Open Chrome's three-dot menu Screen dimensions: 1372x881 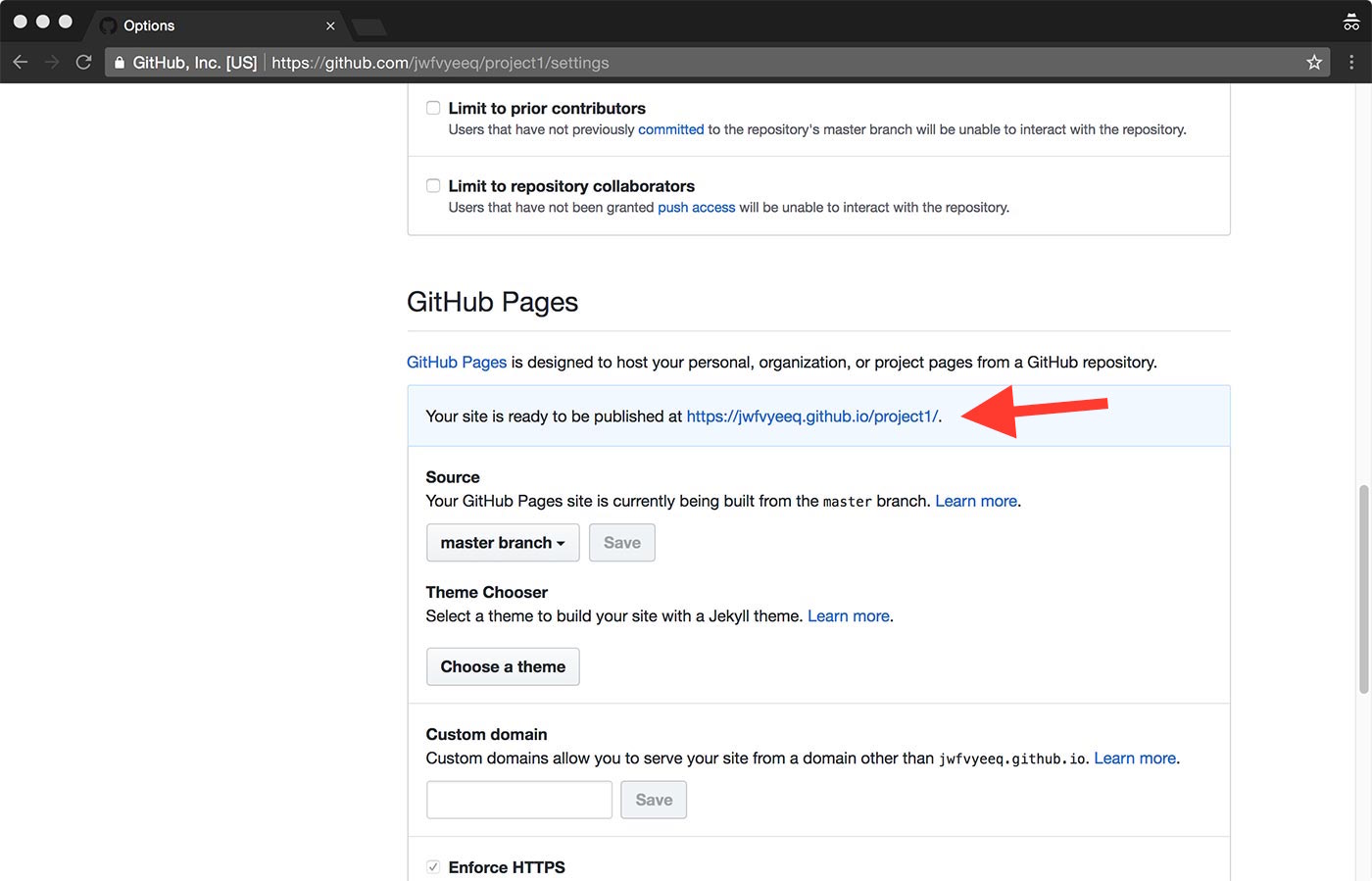[1351, 63]
